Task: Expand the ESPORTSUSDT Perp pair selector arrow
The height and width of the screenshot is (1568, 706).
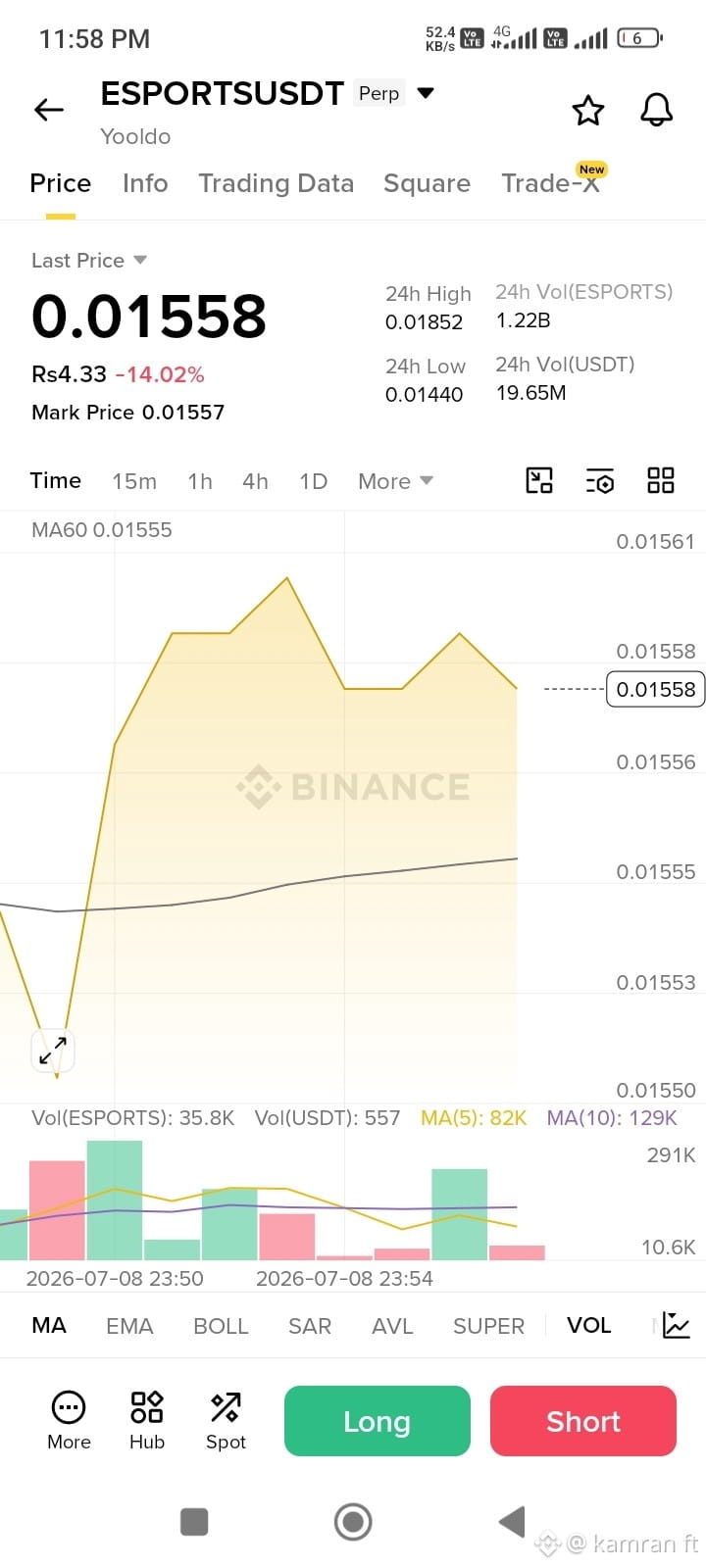Action: click(x=426, y=93)
